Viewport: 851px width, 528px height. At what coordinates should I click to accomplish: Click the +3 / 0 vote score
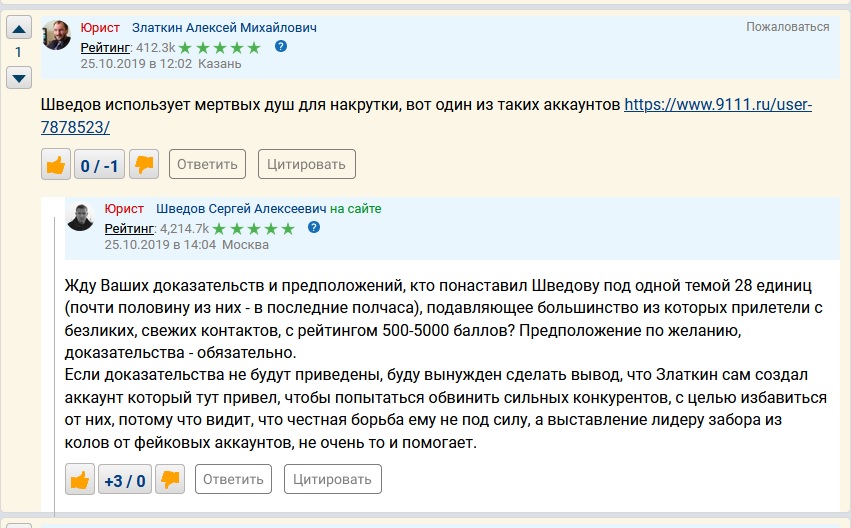[125, 481]
